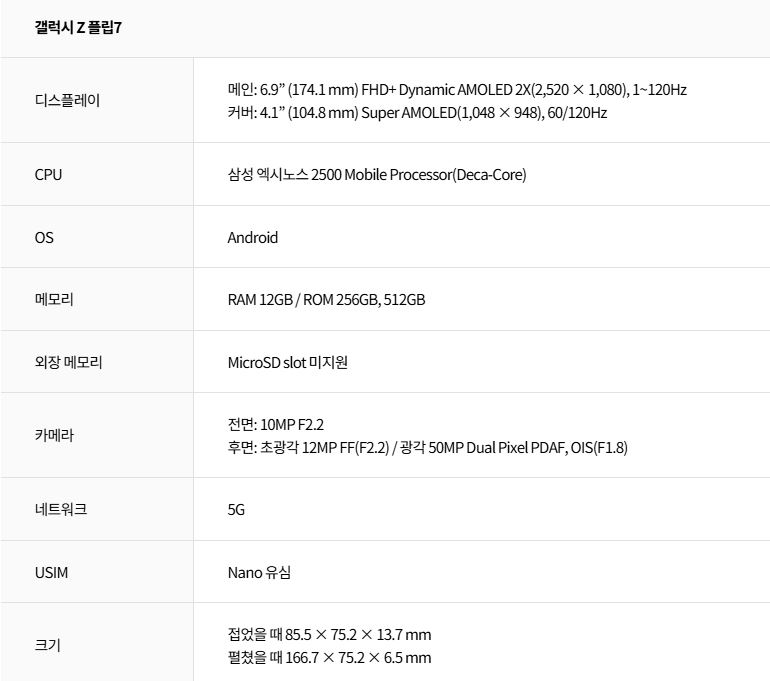The width and height of the screenshot is (770, 681).
Task: Click the Nano 유심 value text
Action: (x=259, y=572)
